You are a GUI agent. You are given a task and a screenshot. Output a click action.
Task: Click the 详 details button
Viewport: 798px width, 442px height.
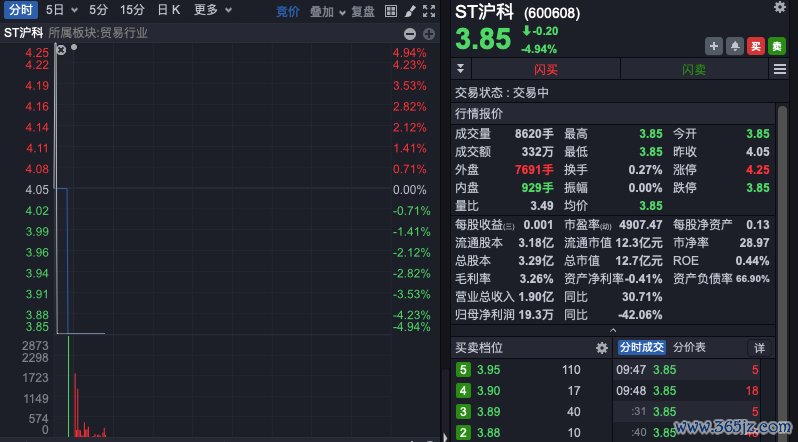pyautogui.click(x=759, y=348)
